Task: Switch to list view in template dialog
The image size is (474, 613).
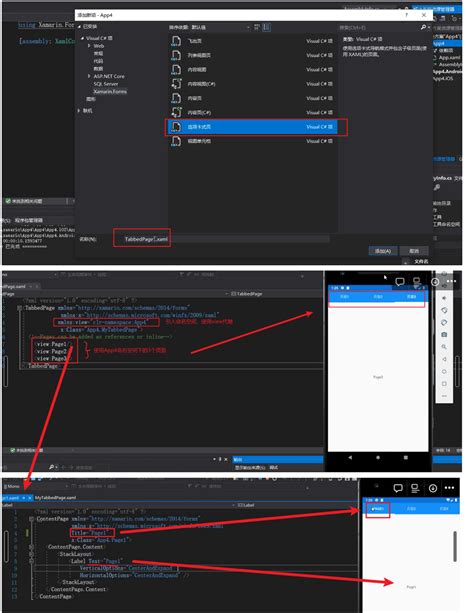Action: tap(266, 27)
